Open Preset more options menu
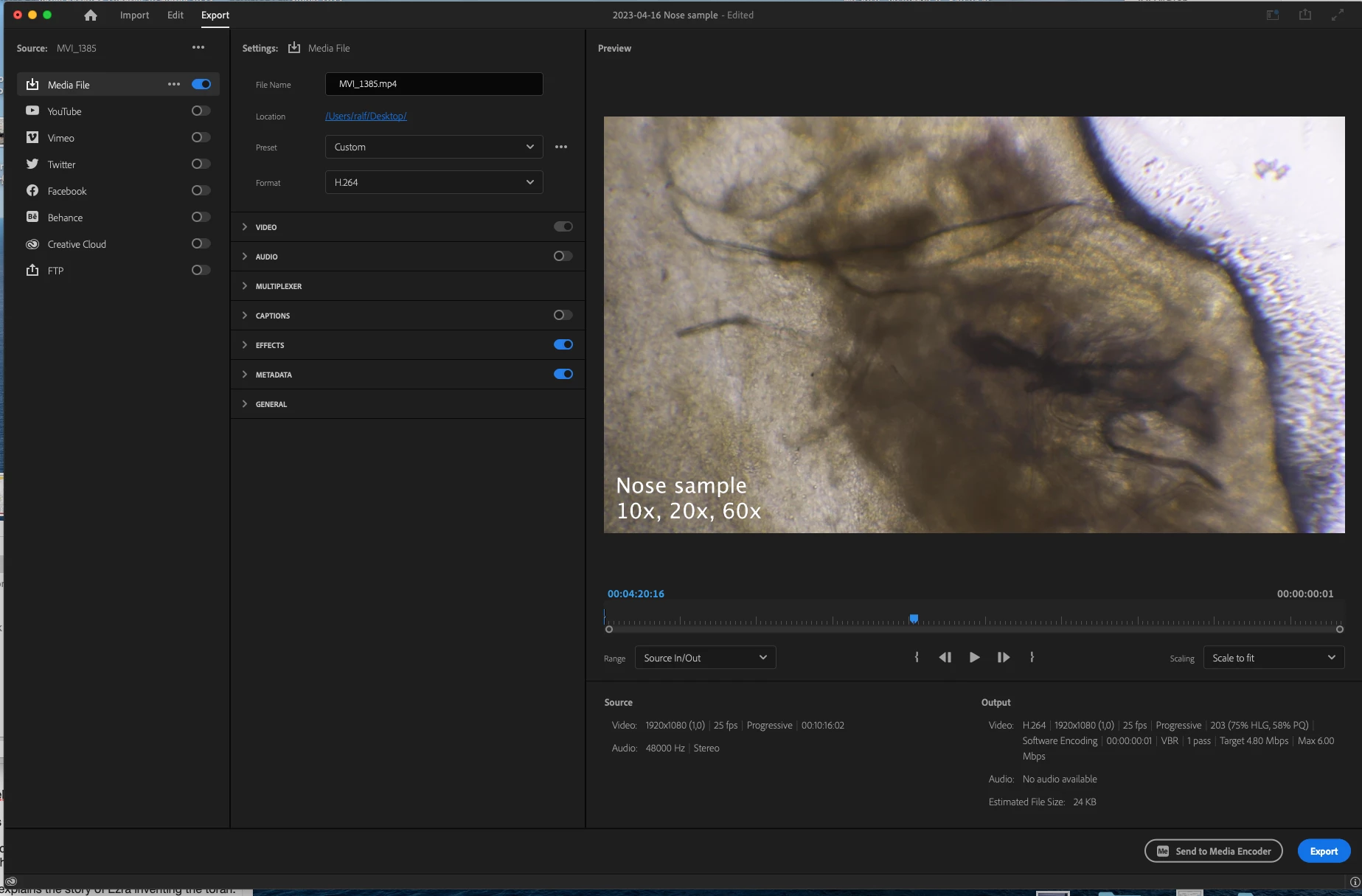1362x896 pixels. click(x=561, y=147)
